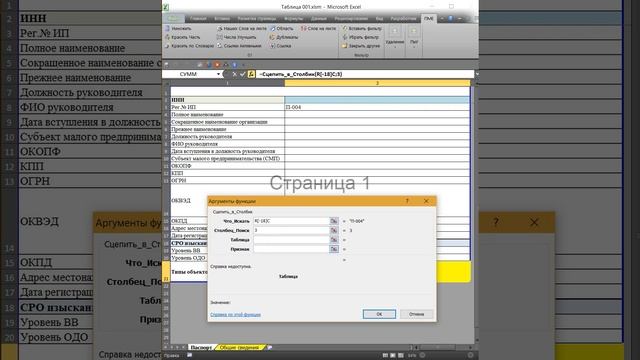Screen dimensions: 640x360
Task: Switch to Normal view in status bar
Action: coord(385,356)
